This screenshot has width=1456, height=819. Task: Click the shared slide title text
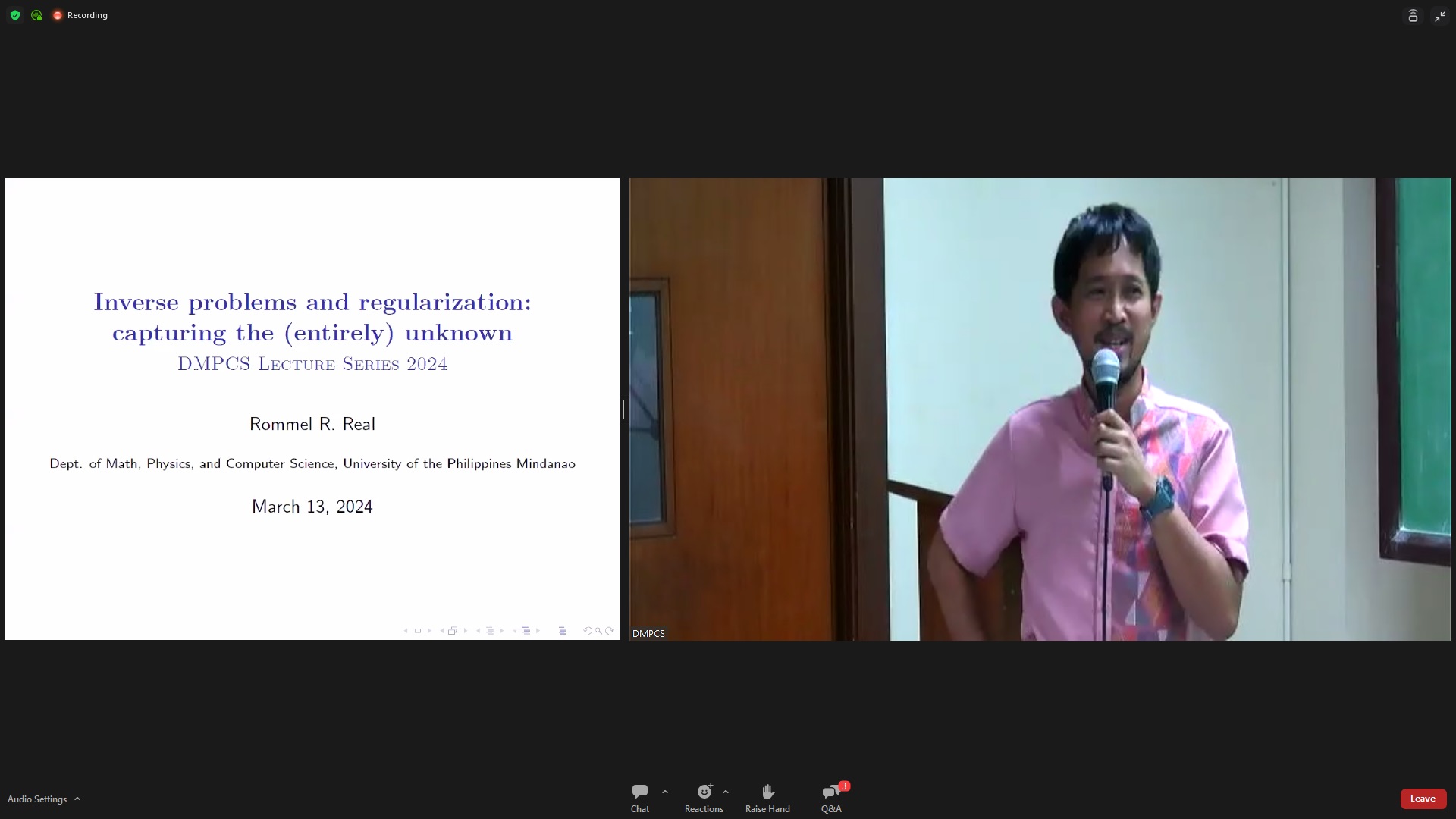point(312,317)
